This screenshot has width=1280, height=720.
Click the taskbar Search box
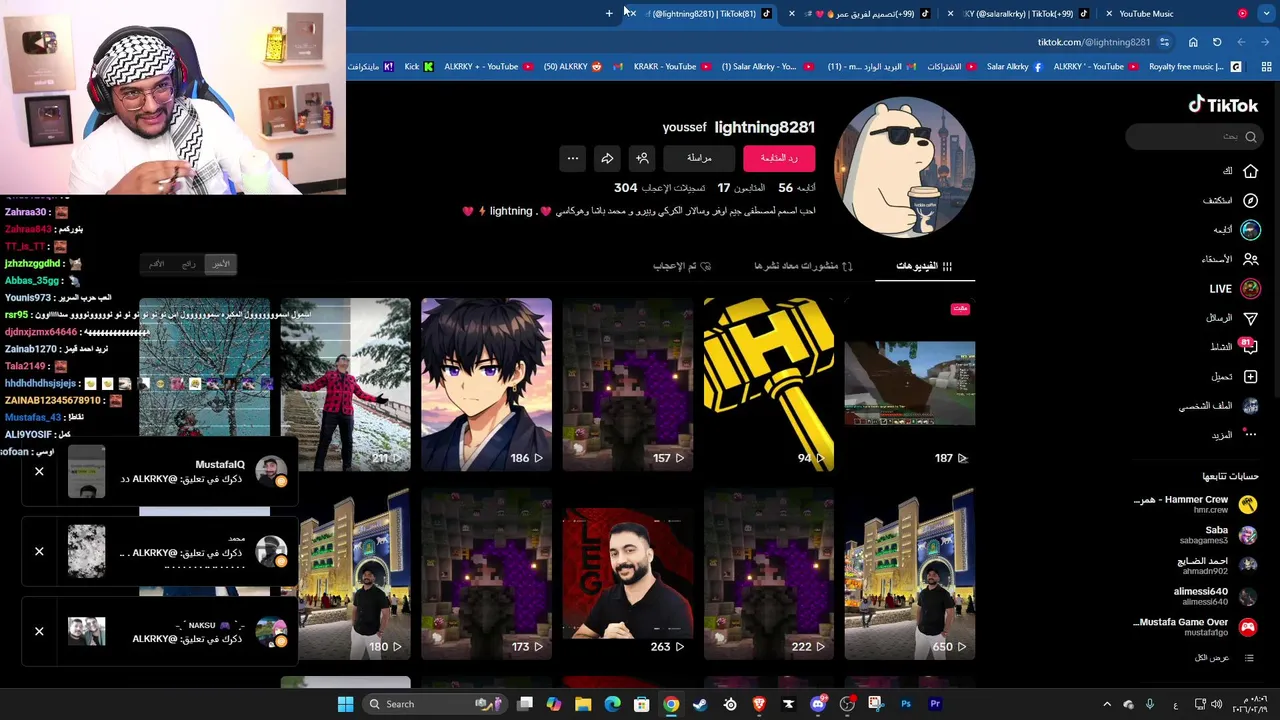point(433,704)
